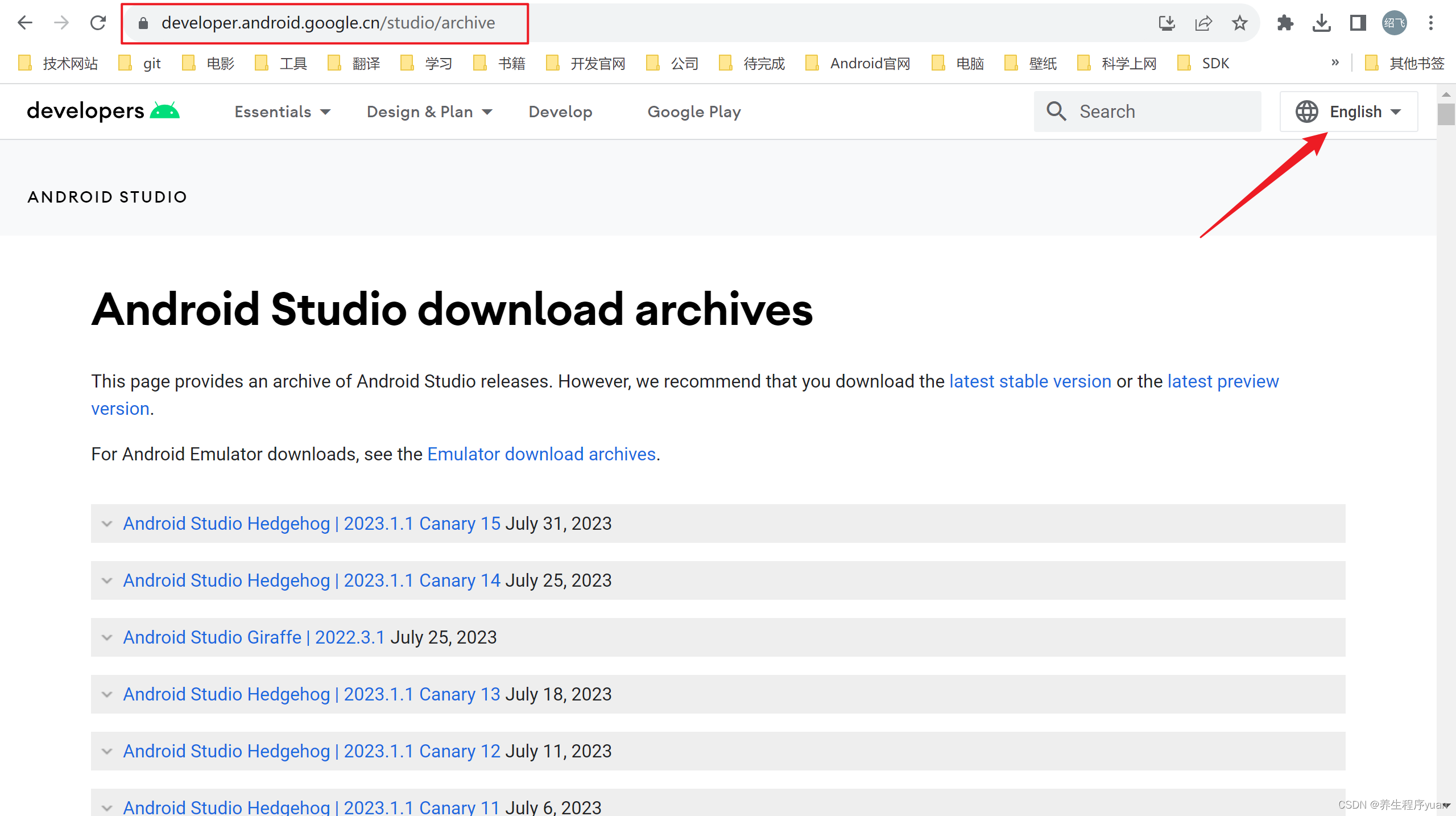1456x816 pixels.
Task: Open the Emulator download archives link
Action: tap(541, 454)
